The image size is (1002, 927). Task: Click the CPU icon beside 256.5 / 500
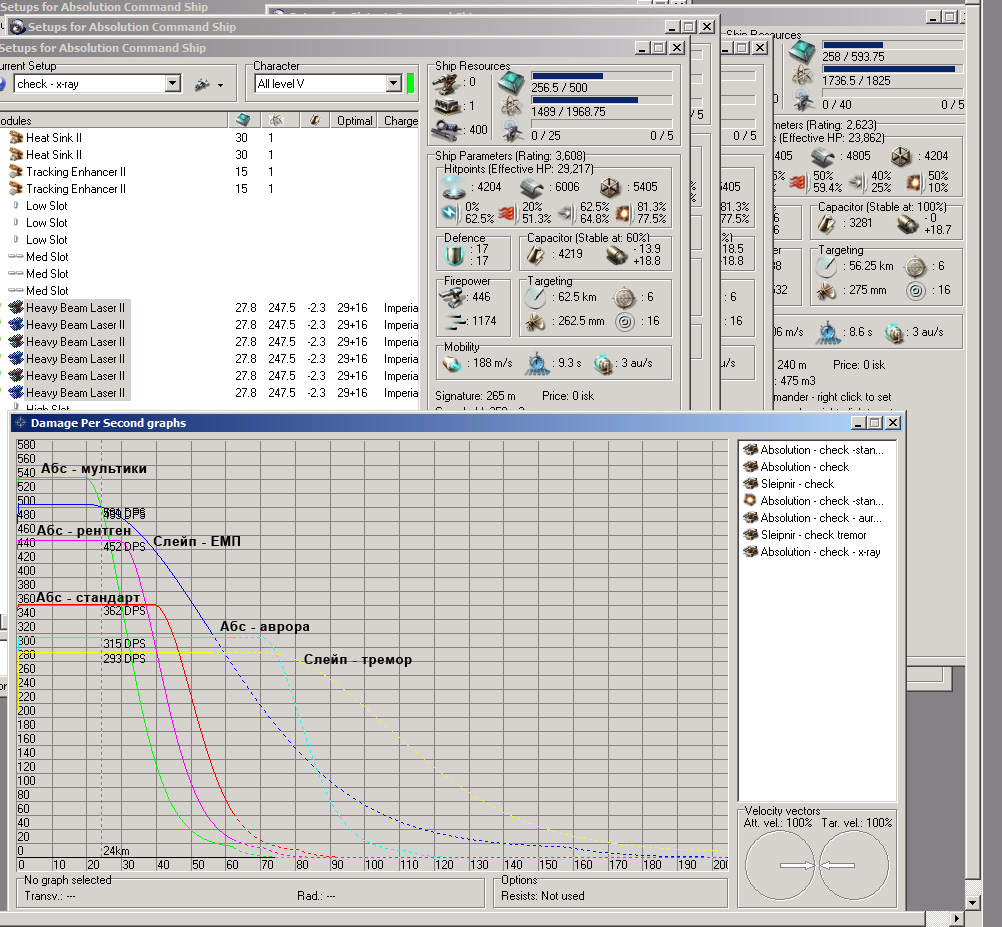click(x=511, y=82)
